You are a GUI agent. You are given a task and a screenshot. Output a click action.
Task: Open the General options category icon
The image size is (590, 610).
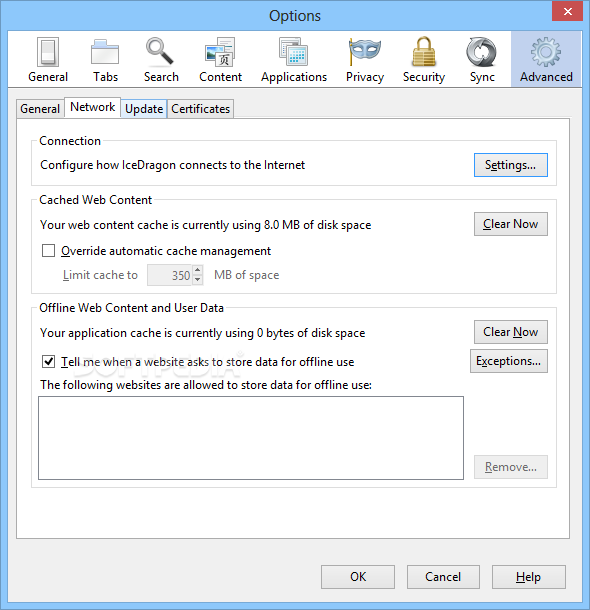(48, 52)
